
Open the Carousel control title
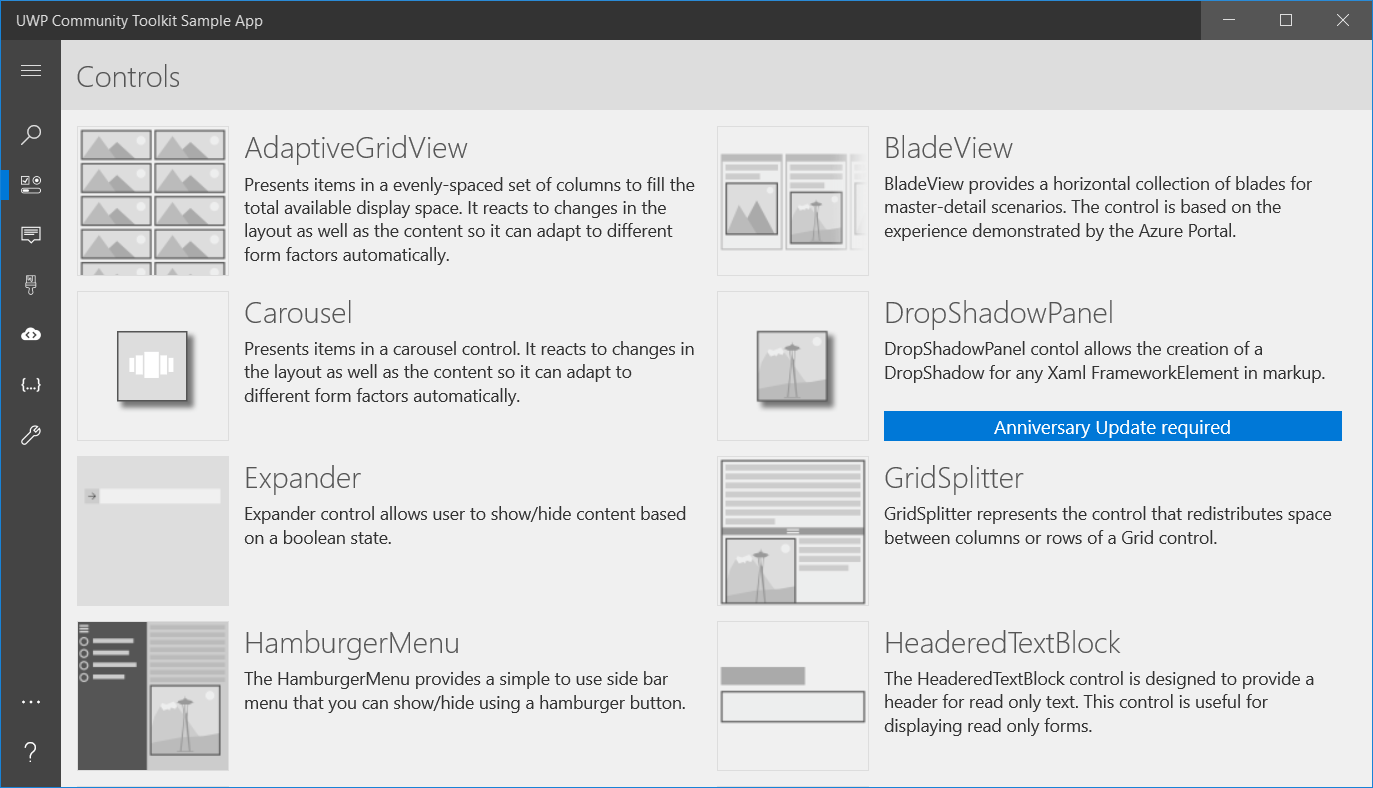[x=298, y=313]
